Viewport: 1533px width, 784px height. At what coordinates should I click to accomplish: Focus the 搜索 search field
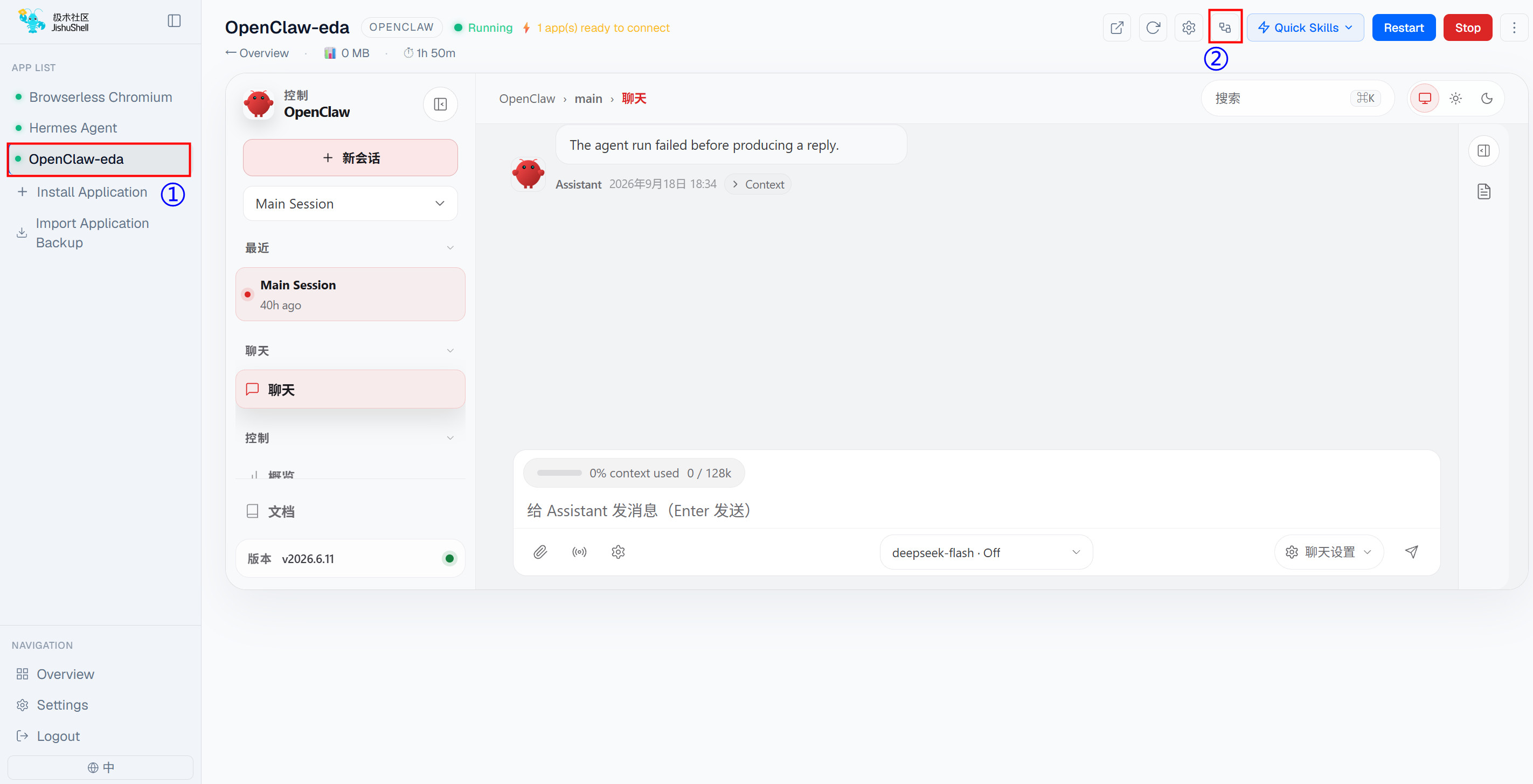tap(1298, 98)
